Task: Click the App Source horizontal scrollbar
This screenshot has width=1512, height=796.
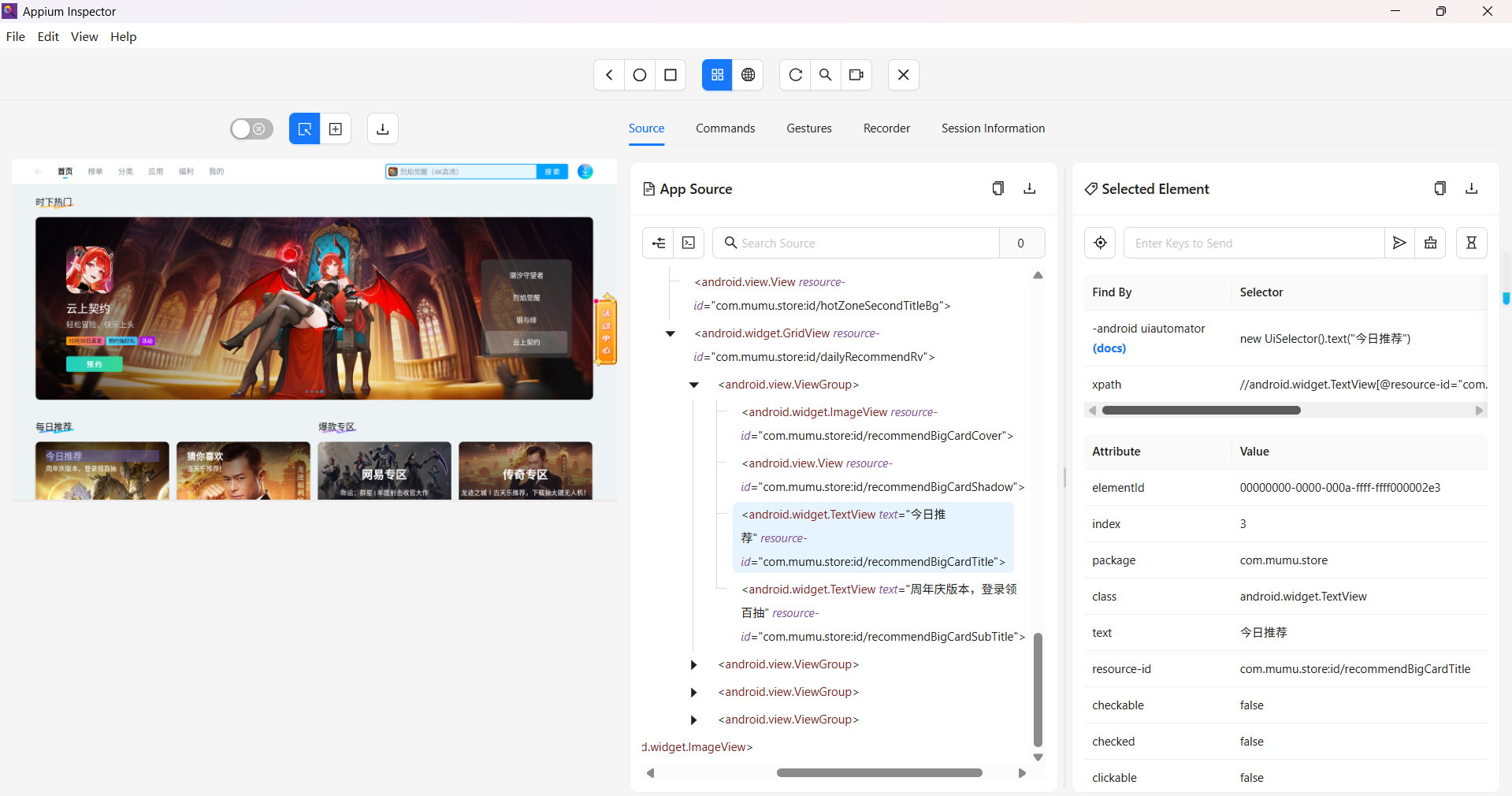Action: [879, 773]
